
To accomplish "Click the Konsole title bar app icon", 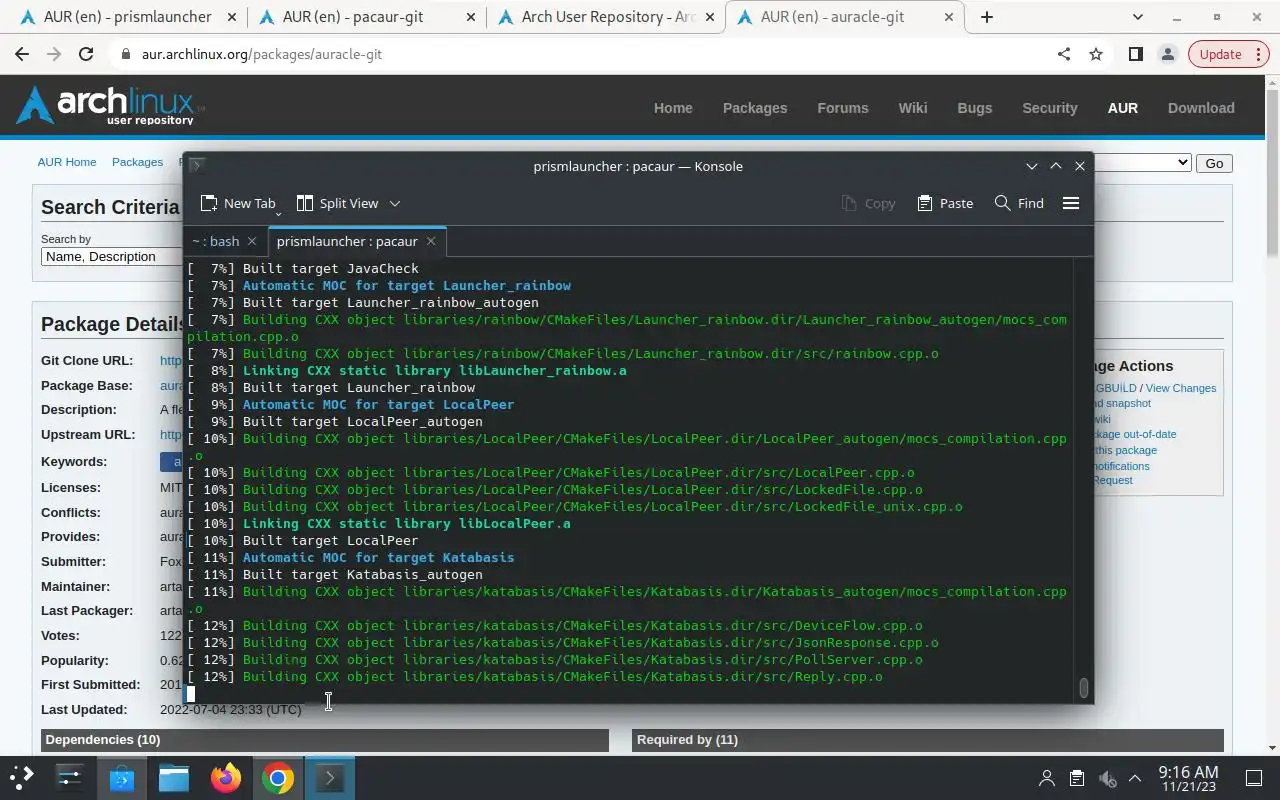I will click(197, 166).
